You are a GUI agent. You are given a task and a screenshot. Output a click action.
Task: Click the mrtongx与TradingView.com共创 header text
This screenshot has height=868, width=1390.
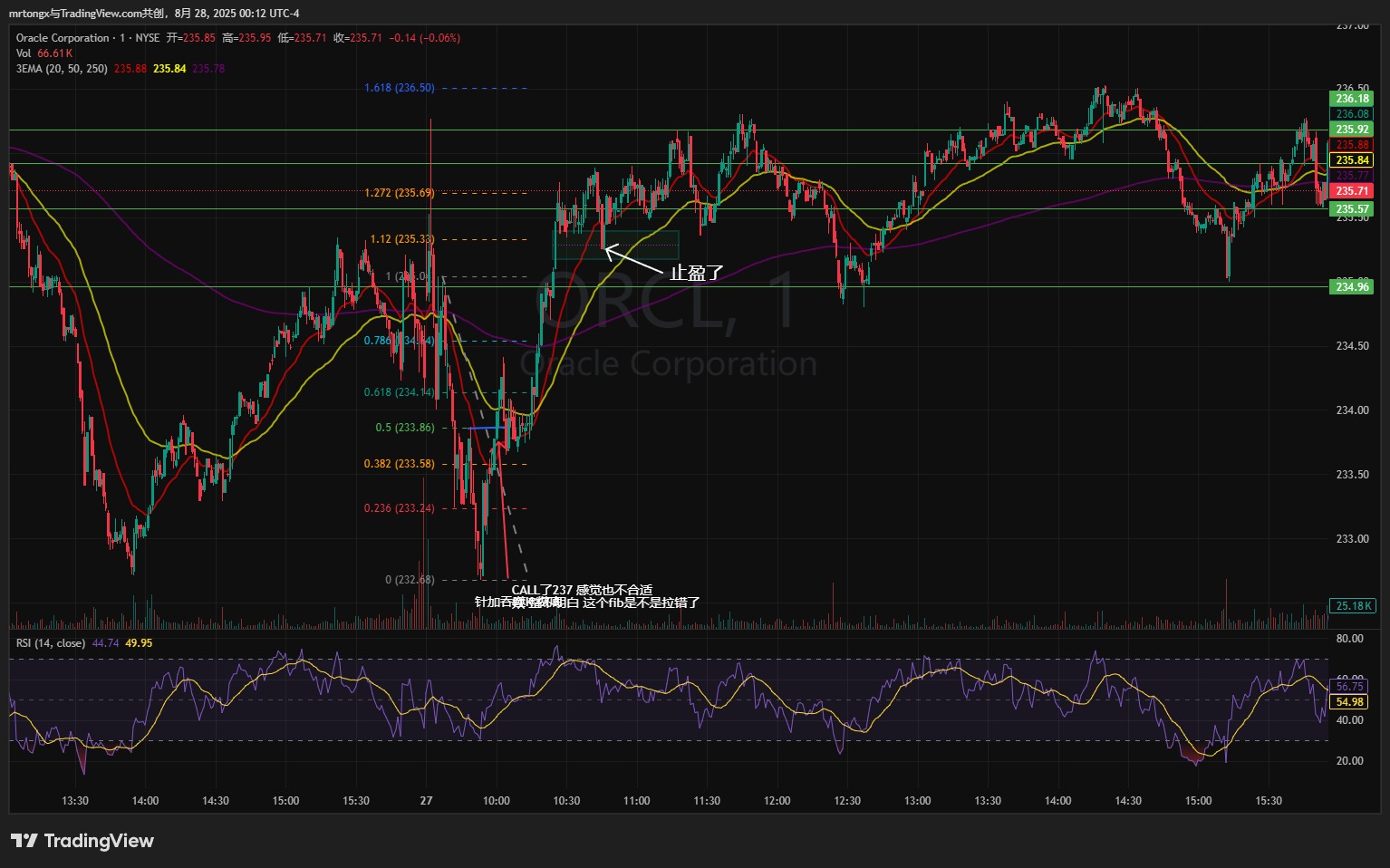click(88, 14)
